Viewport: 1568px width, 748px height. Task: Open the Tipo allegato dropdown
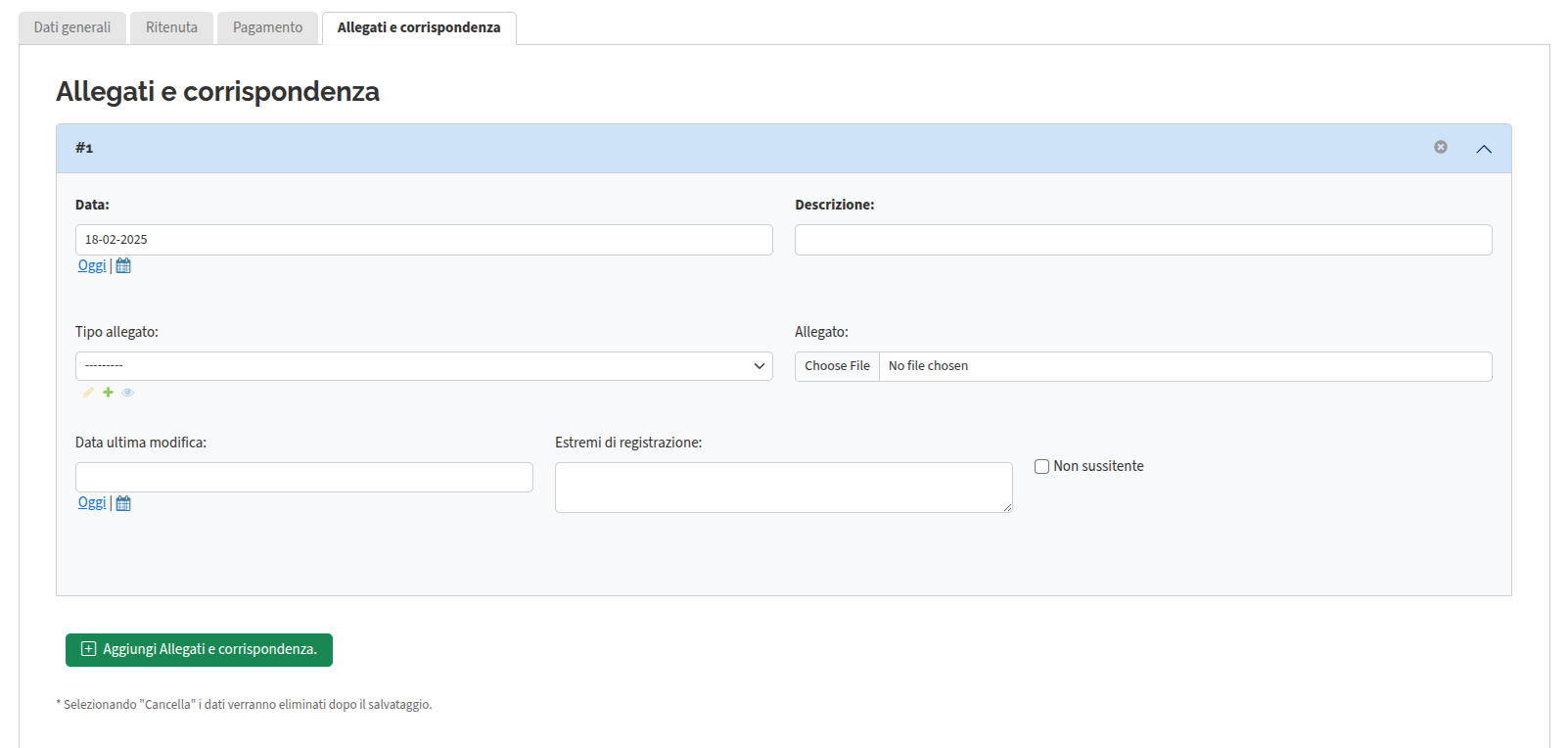(424, 366)
